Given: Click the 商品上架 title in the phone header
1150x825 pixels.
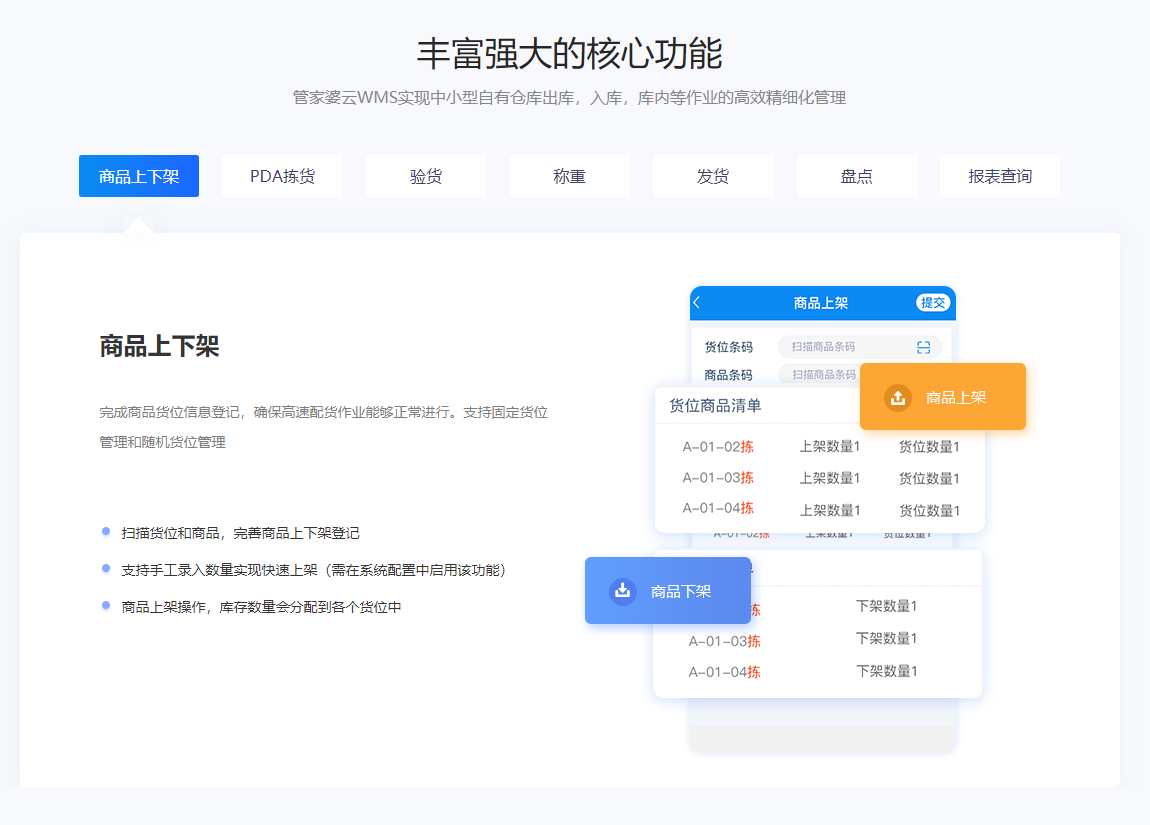Looking at the screenshot, I should (x=821, y=303).
